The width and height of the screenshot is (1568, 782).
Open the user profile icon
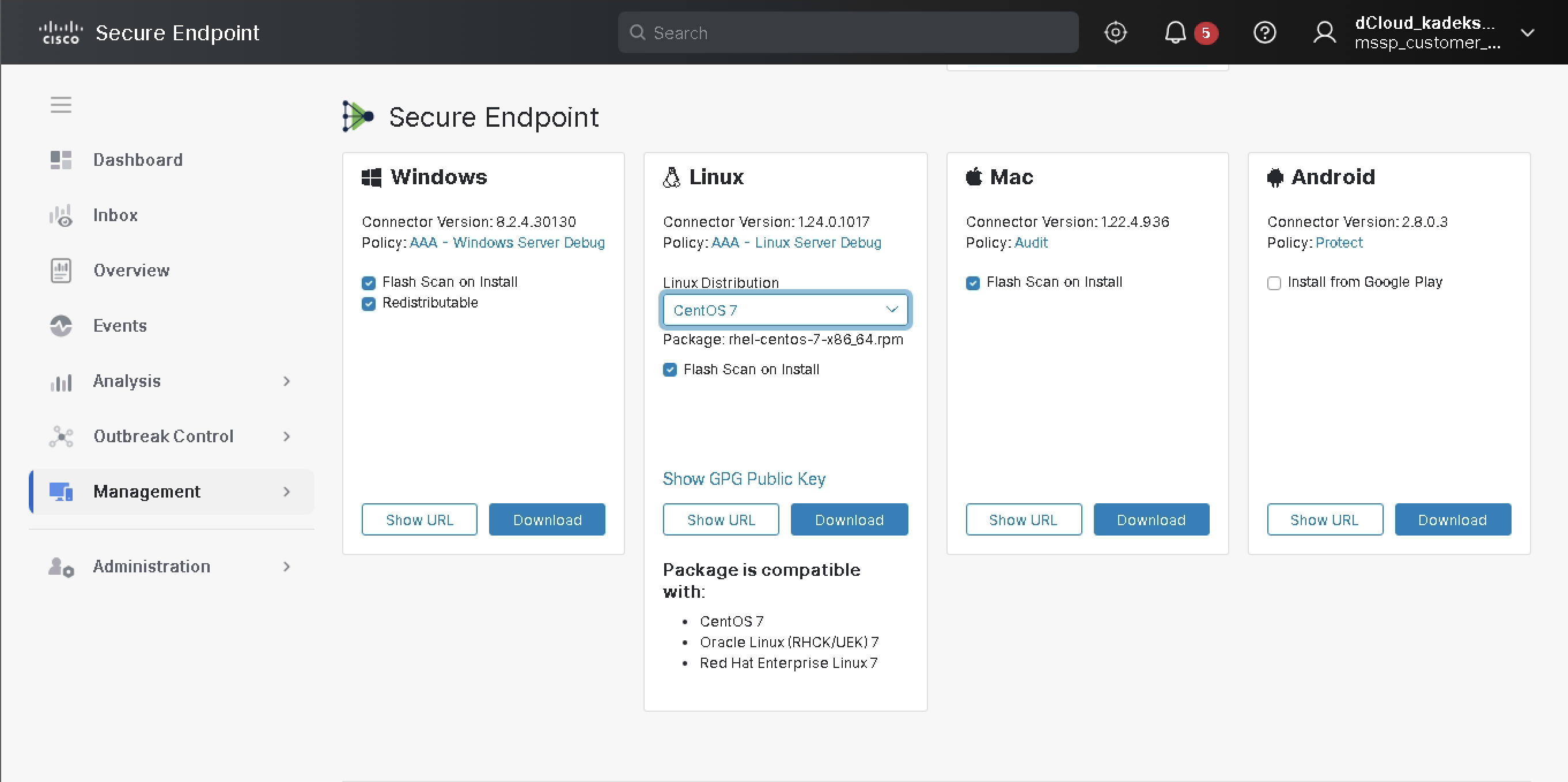point(1324,32)
